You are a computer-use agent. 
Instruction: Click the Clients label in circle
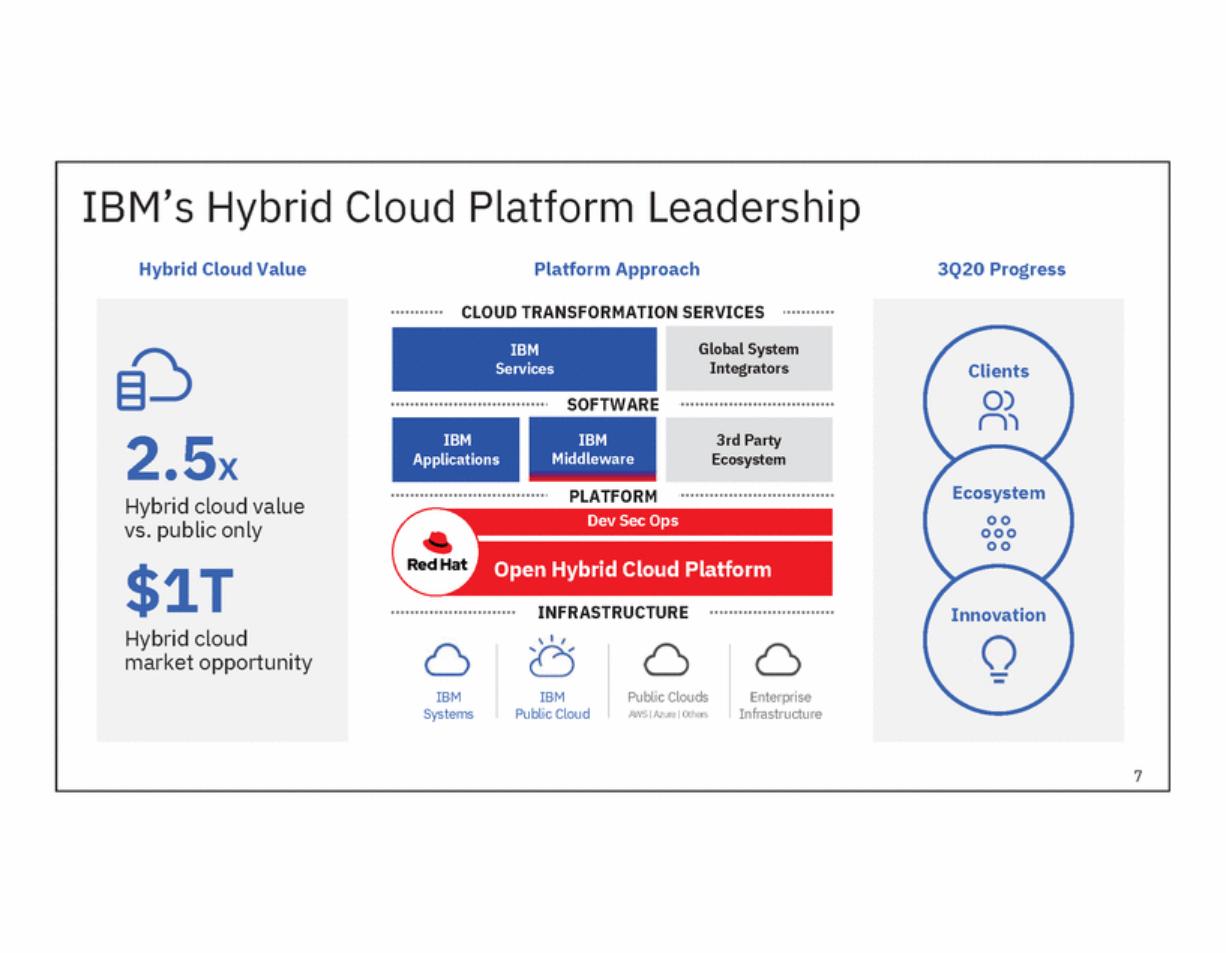click(x=998, y=371)
